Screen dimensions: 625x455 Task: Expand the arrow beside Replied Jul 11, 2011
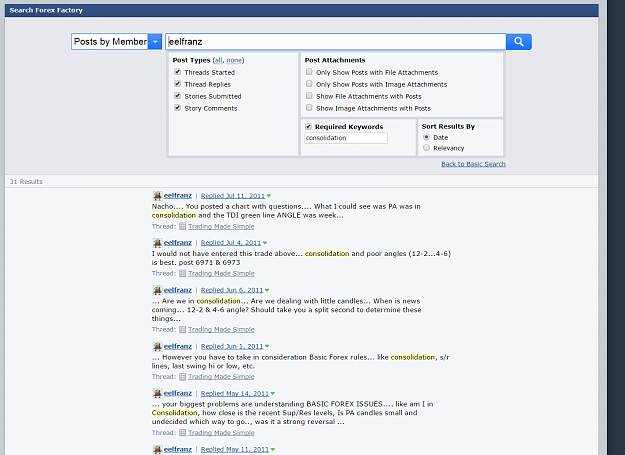269,196
